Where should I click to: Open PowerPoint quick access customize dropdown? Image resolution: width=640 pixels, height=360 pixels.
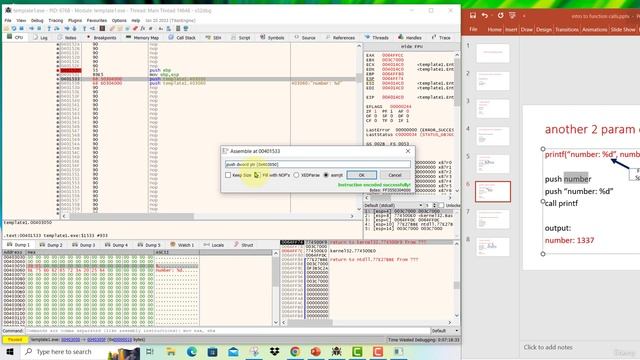[x=524, y=16]
